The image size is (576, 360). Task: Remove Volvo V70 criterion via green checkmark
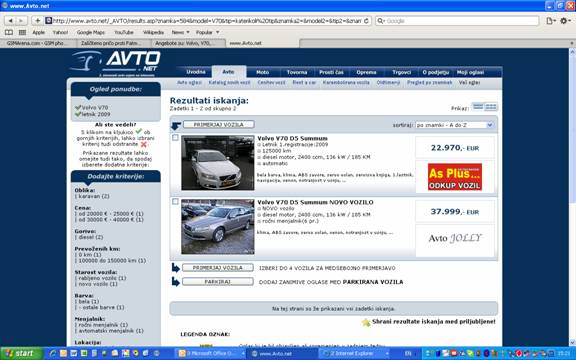78,108
